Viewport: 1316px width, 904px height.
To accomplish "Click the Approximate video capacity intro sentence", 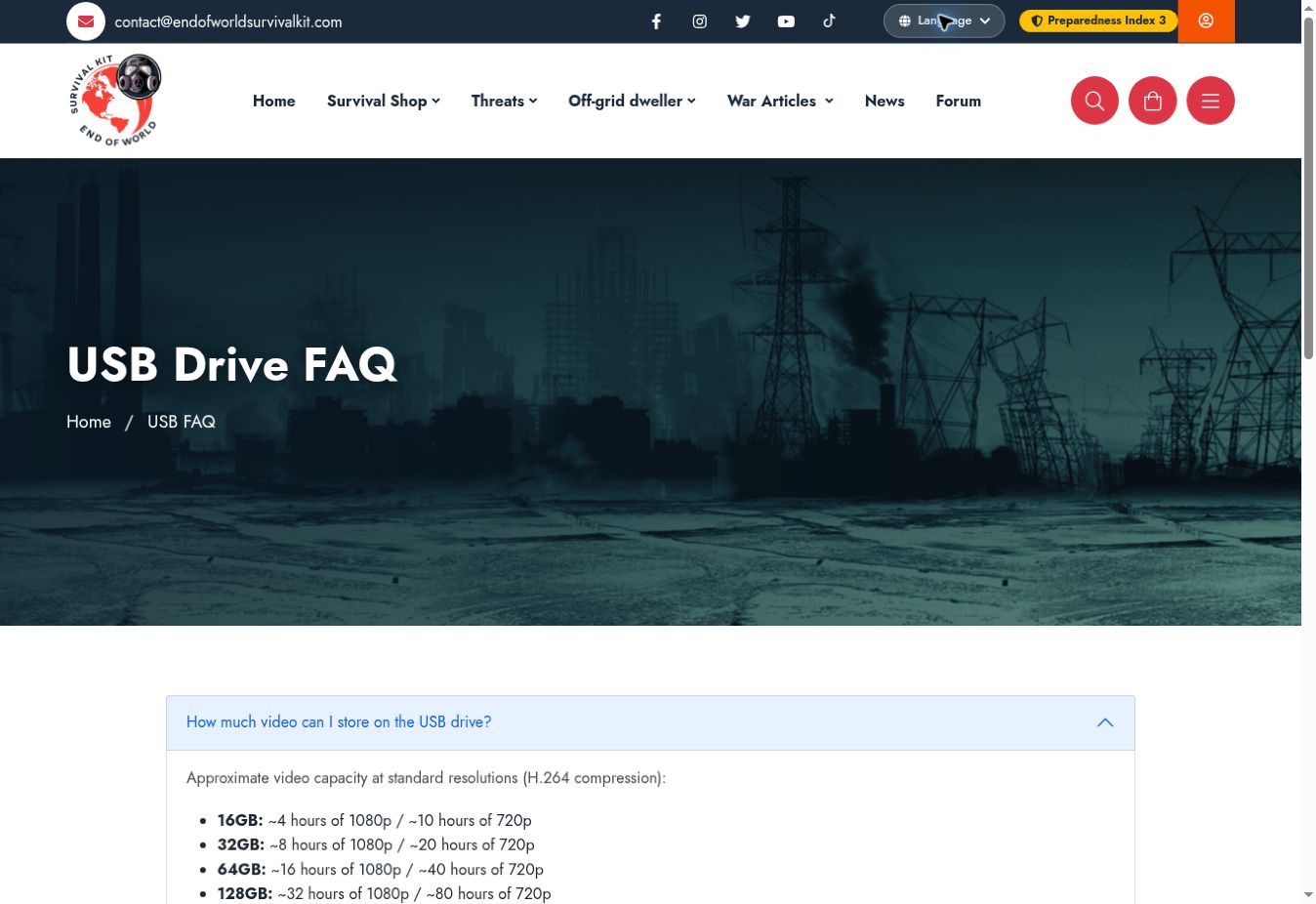I will click(x=426, y=778).
